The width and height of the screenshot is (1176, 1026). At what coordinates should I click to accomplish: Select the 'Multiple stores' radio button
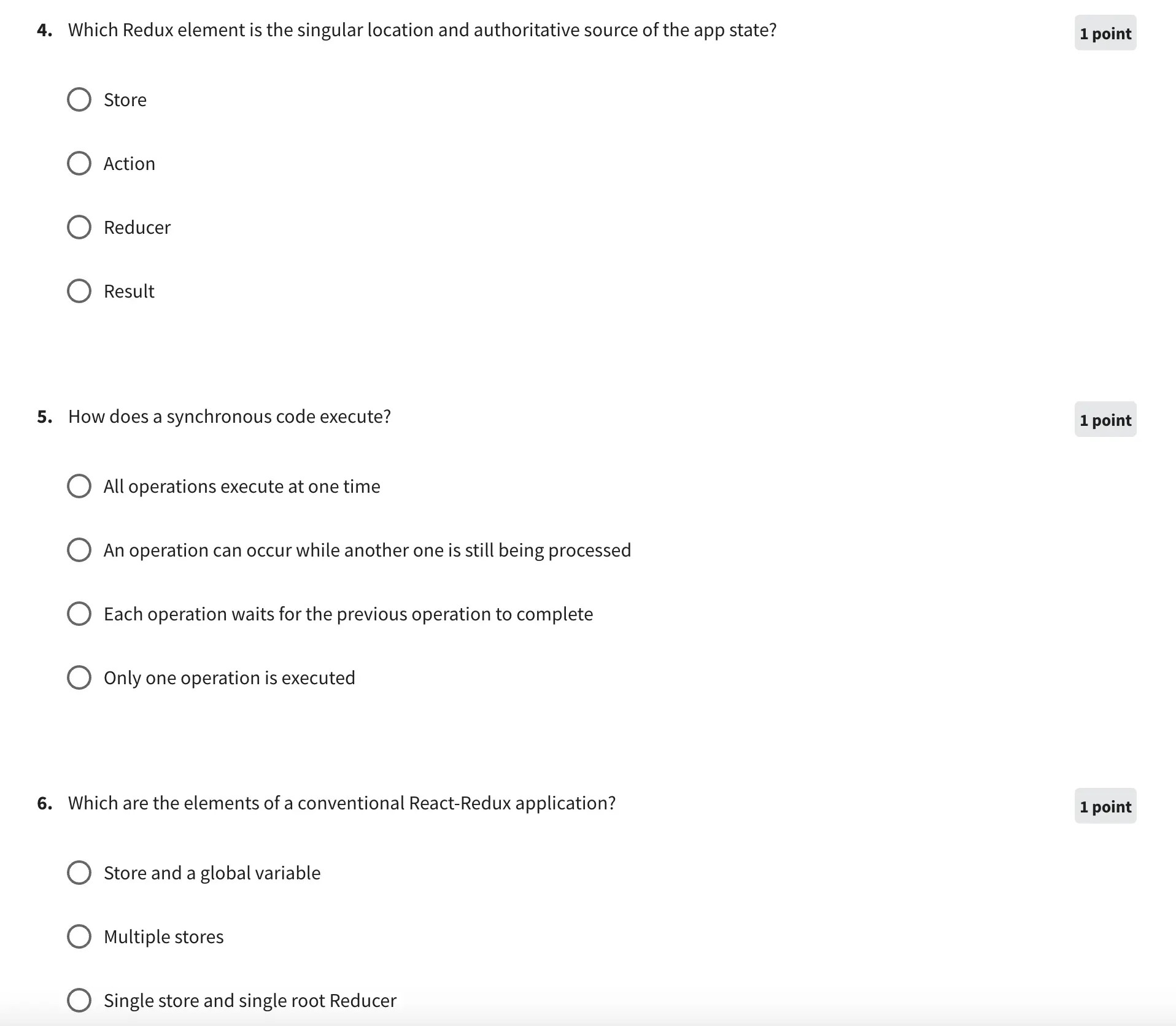(79, 936)
